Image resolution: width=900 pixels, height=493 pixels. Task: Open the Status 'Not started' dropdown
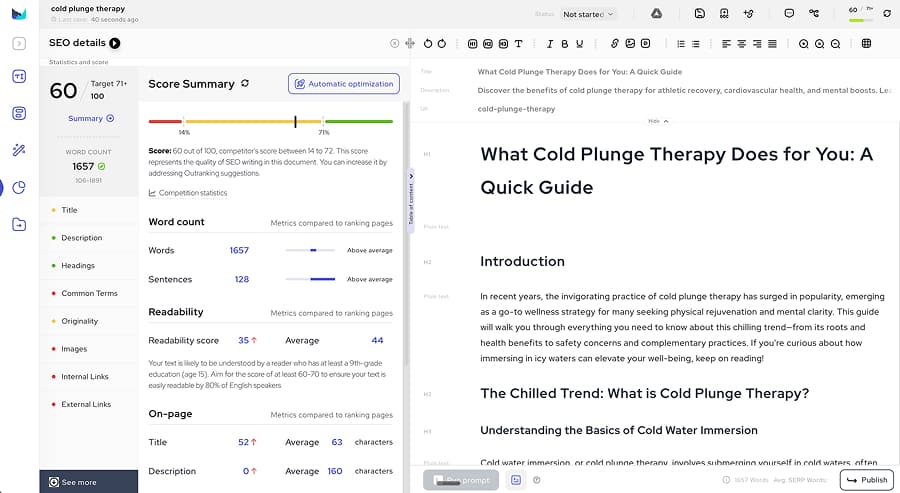pyautogui.click(x=588, y=15)
